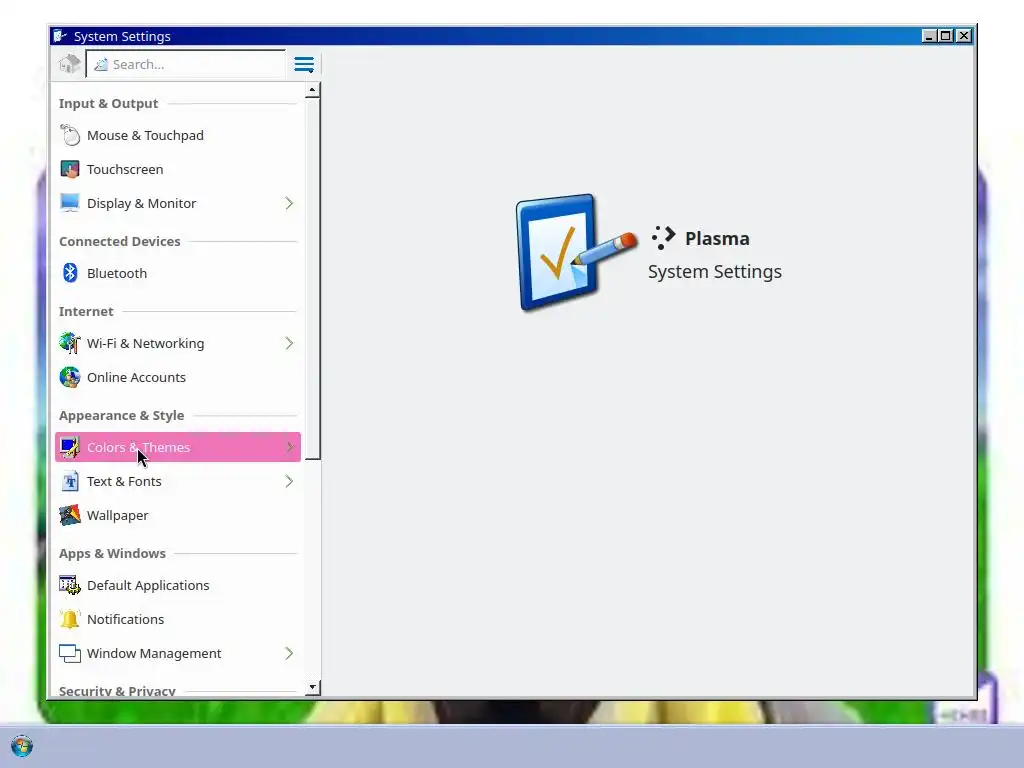The width and height of the screenshot is (1024, 768).
Task: Click the Default Applications icon
Action: click(70, 585)
